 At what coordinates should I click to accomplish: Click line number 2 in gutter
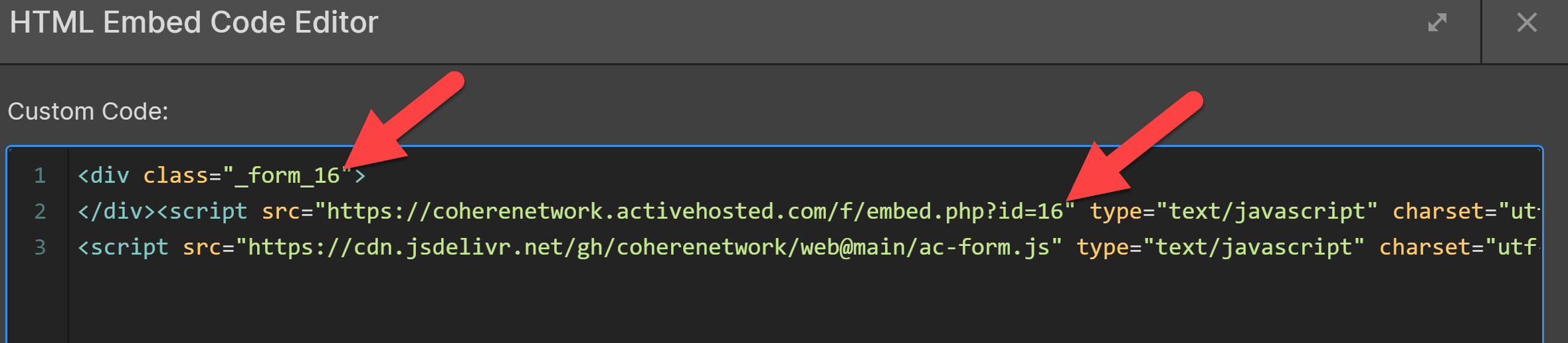pos(40,211)
